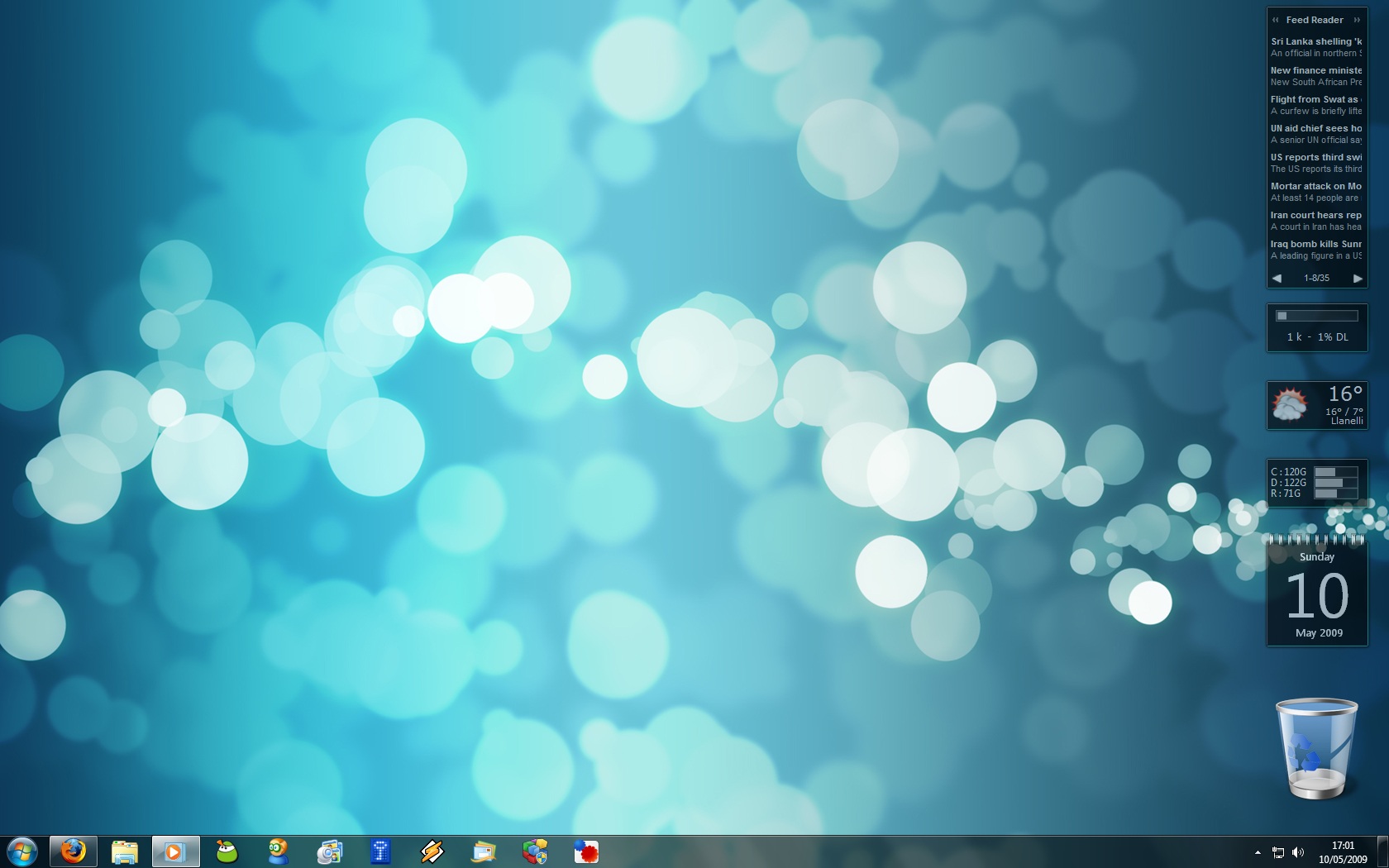Go to previous Feed Reader page

[1277, 279]
